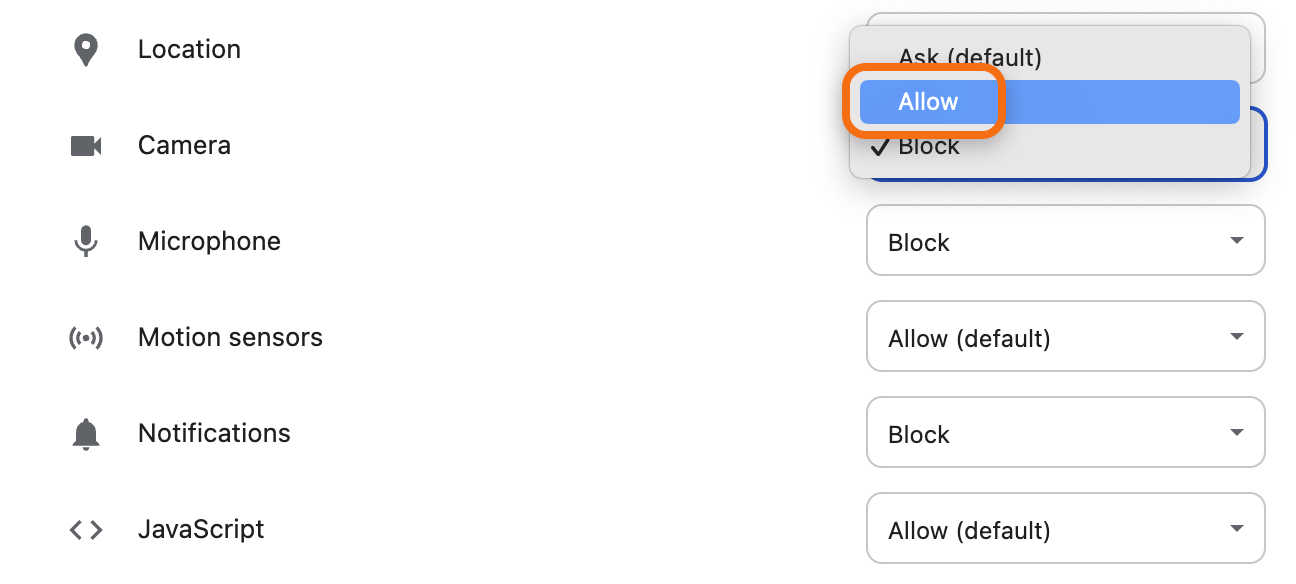Click the Camera video icon
This screenshot has height=584, width=1296.
86,146
